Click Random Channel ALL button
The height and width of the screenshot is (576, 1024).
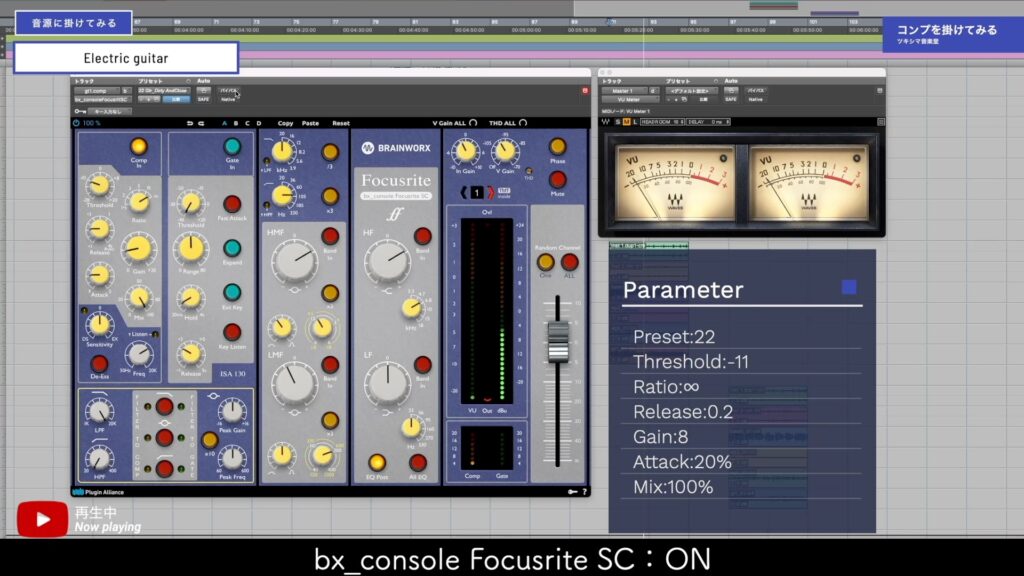pos(569,262)
